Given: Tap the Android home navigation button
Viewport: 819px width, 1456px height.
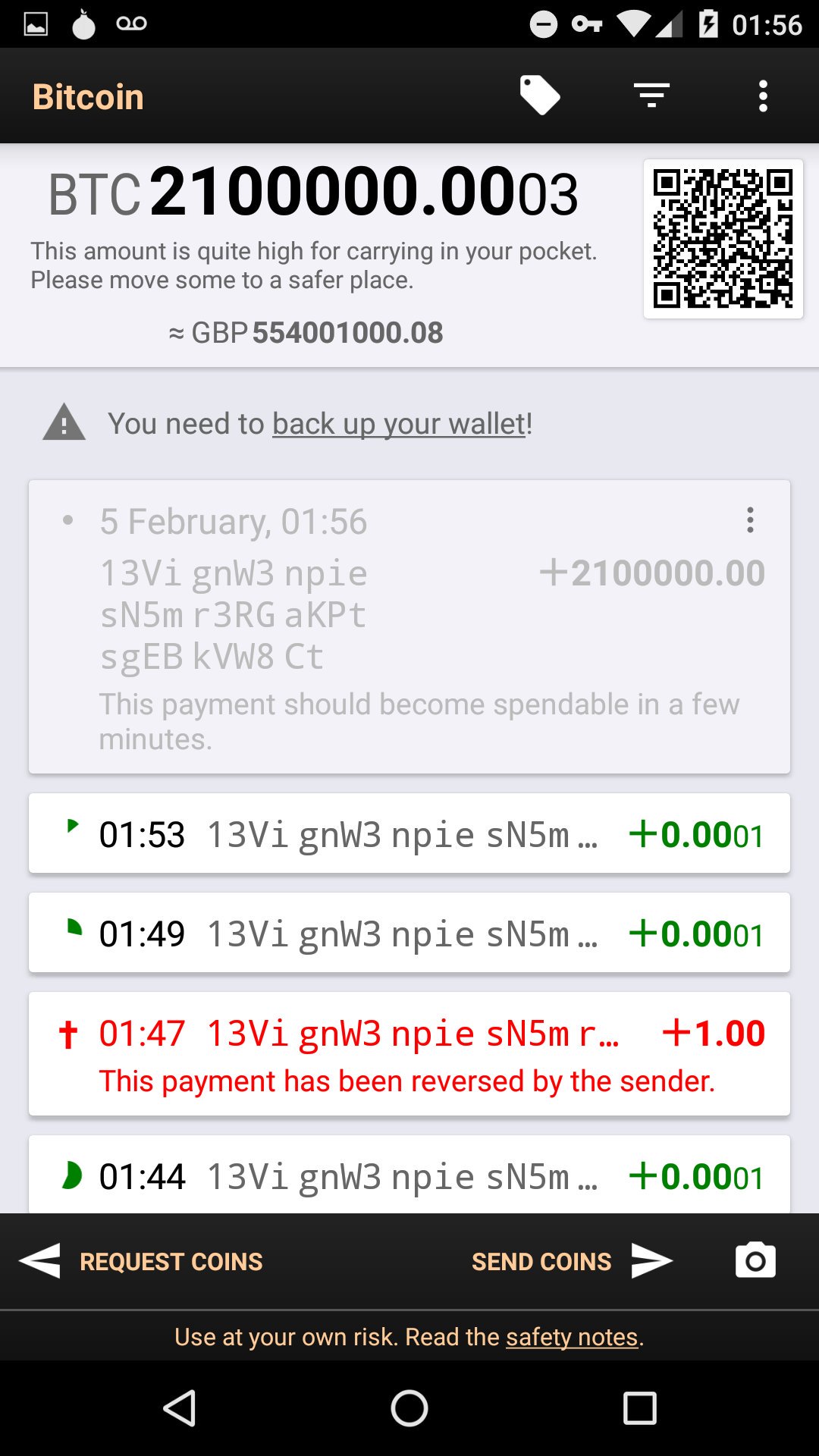Looking at the screenshot, I should coord(409,1408).
